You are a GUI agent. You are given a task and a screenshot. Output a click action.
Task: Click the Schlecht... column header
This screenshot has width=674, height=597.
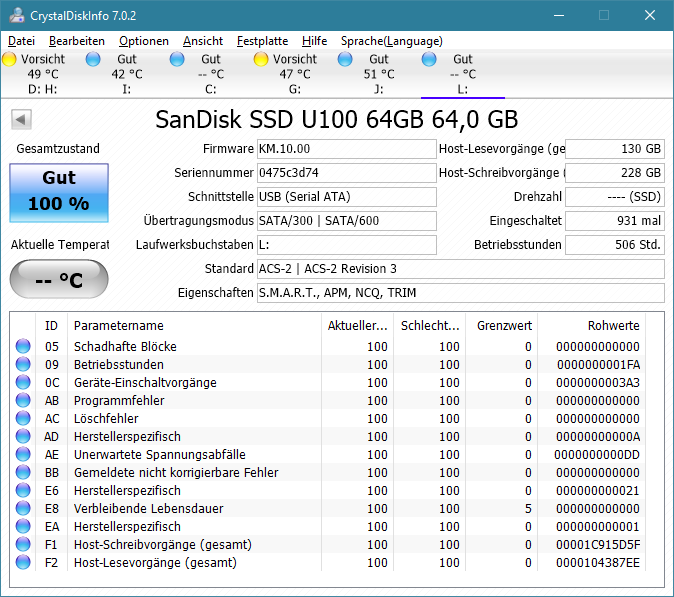pos(430,325)
